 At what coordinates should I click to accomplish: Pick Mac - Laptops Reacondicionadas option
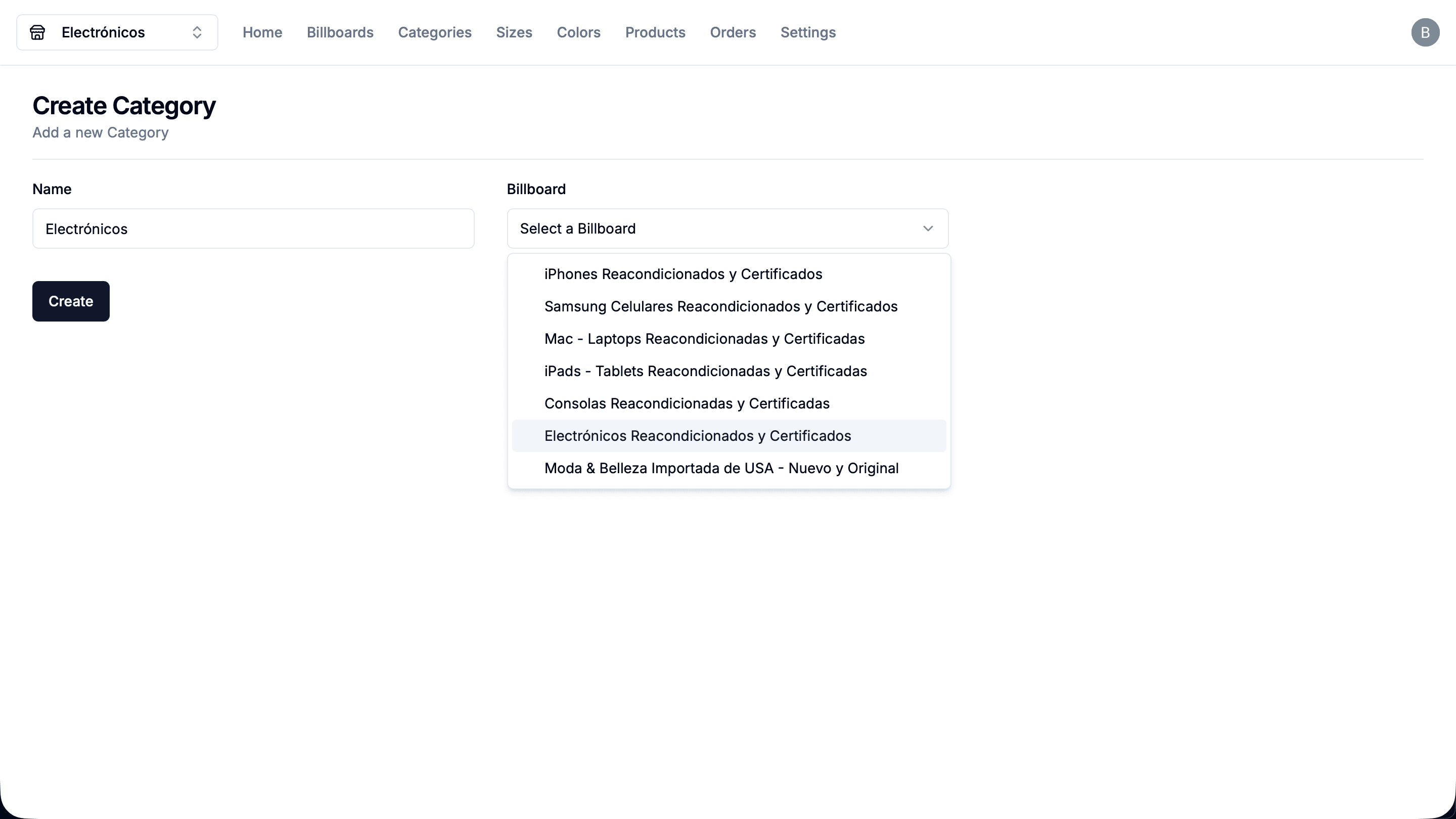coord(704,339)
